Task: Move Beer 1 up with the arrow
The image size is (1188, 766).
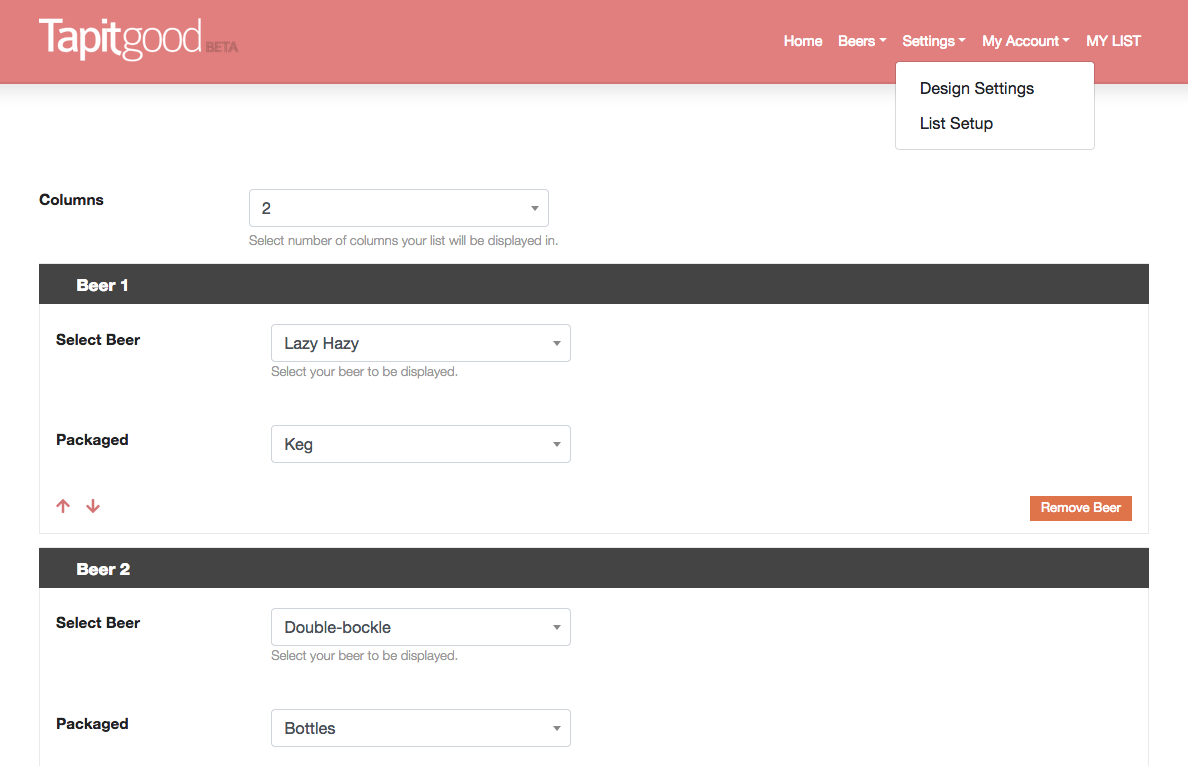Action: 63,506
